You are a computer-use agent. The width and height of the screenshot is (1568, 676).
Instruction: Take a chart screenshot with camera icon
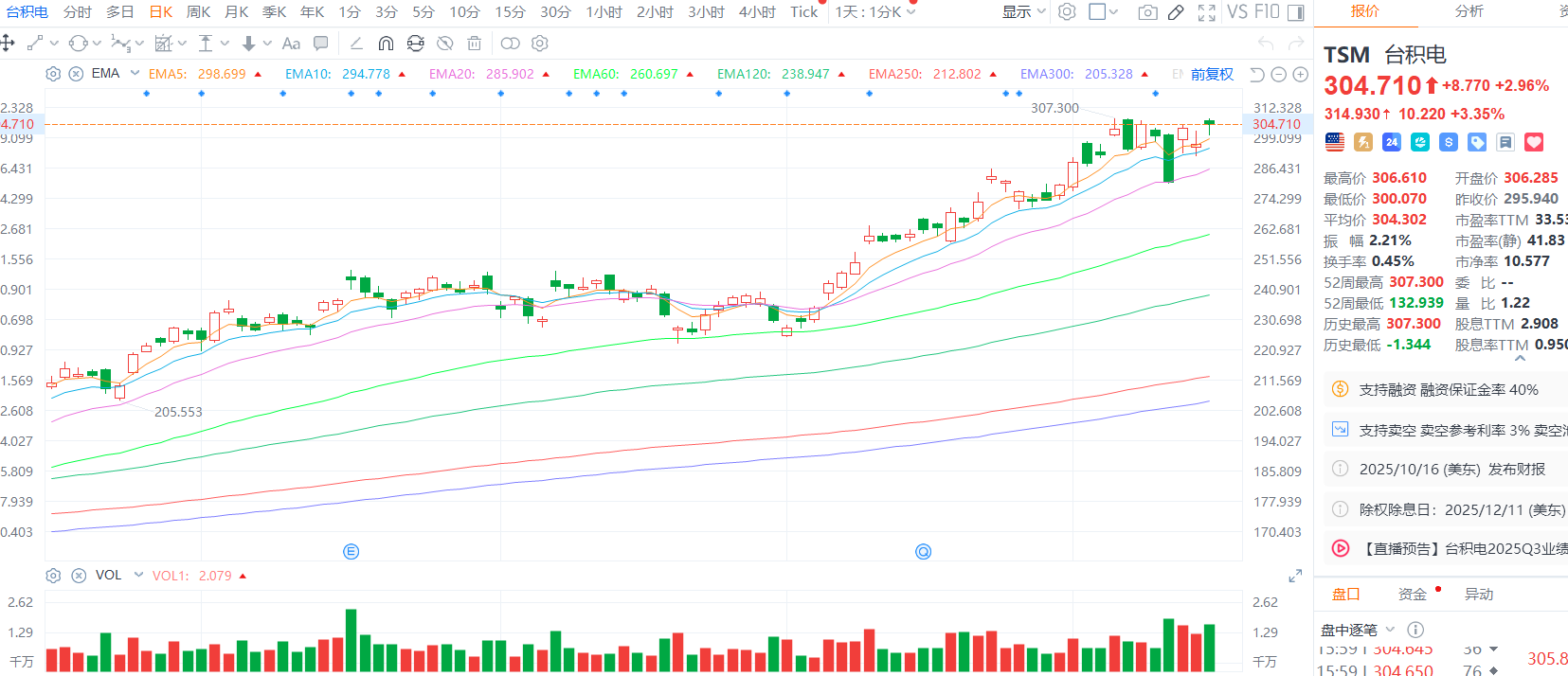tap(1147, 11)
